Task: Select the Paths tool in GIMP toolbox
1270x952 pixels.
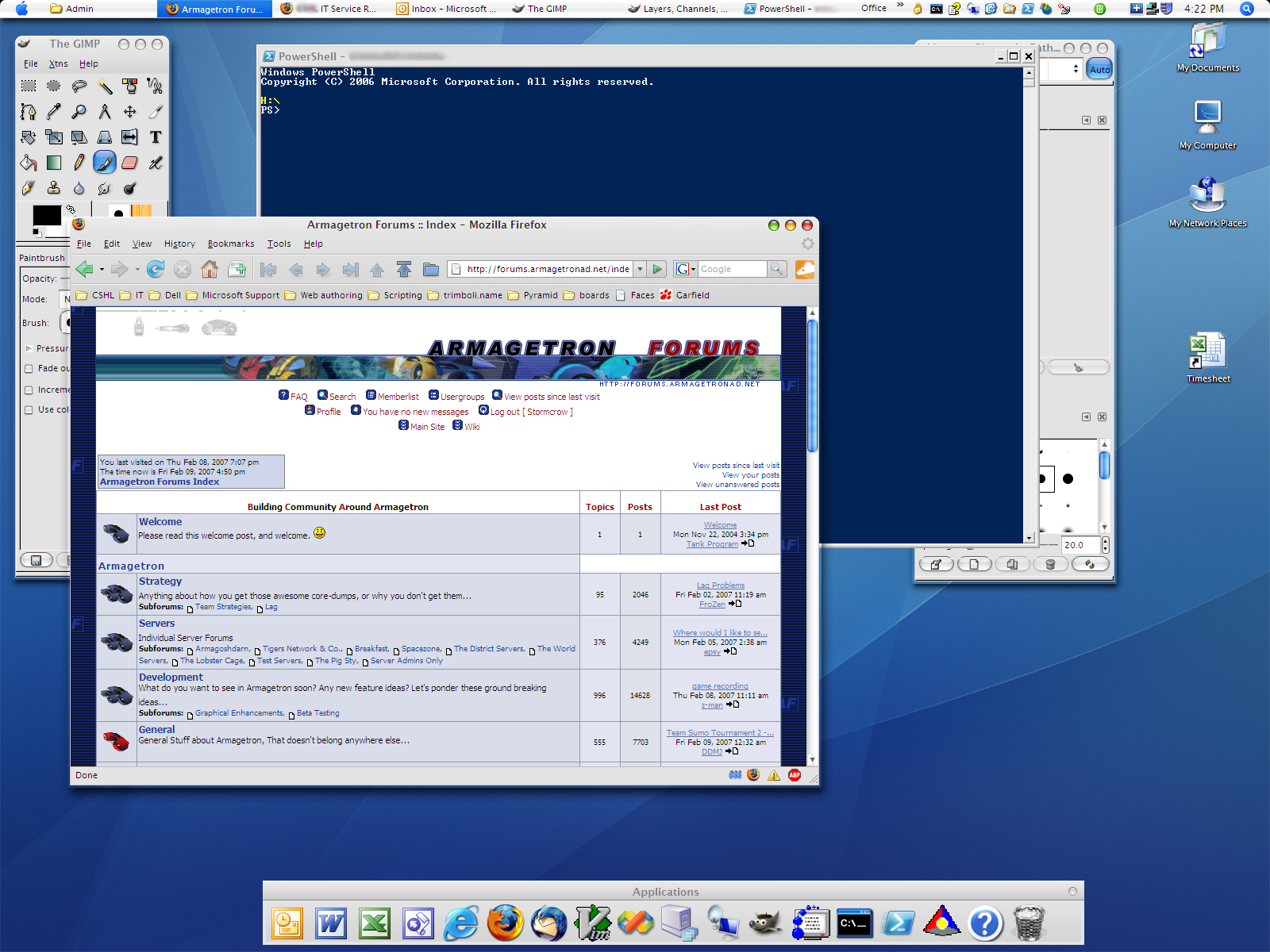Action: pyautogui.click(x=29, y=112)
